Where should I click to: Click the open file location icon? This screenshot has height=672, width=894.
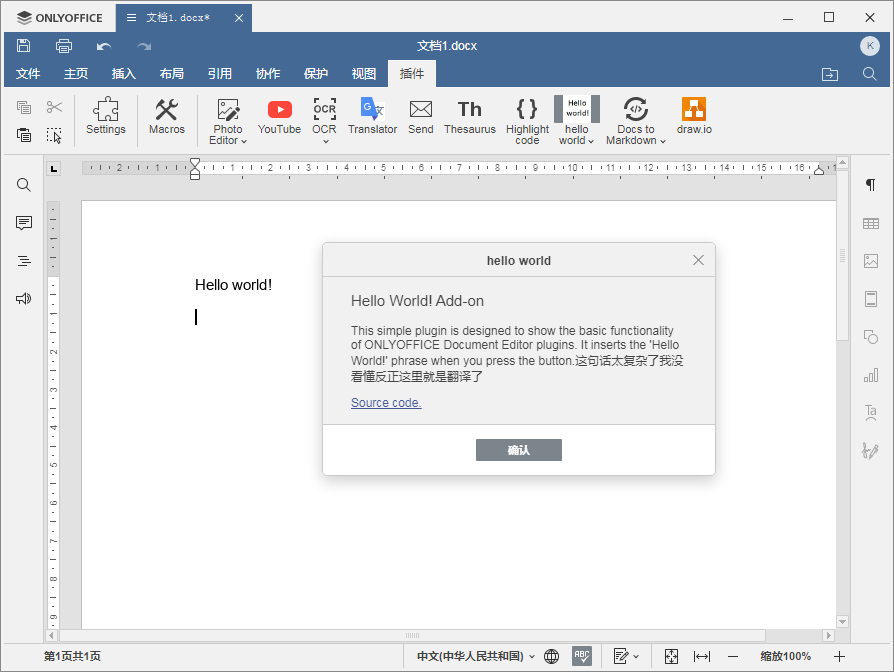(830, 74)
